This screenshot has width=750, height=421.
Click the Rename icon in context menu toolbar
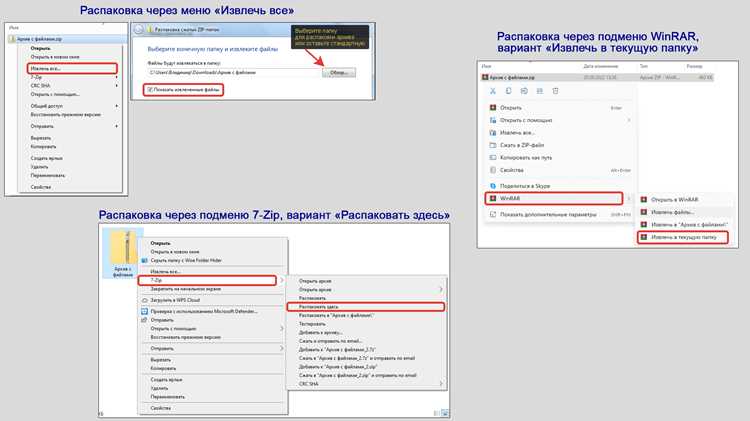tap(524, 91)
